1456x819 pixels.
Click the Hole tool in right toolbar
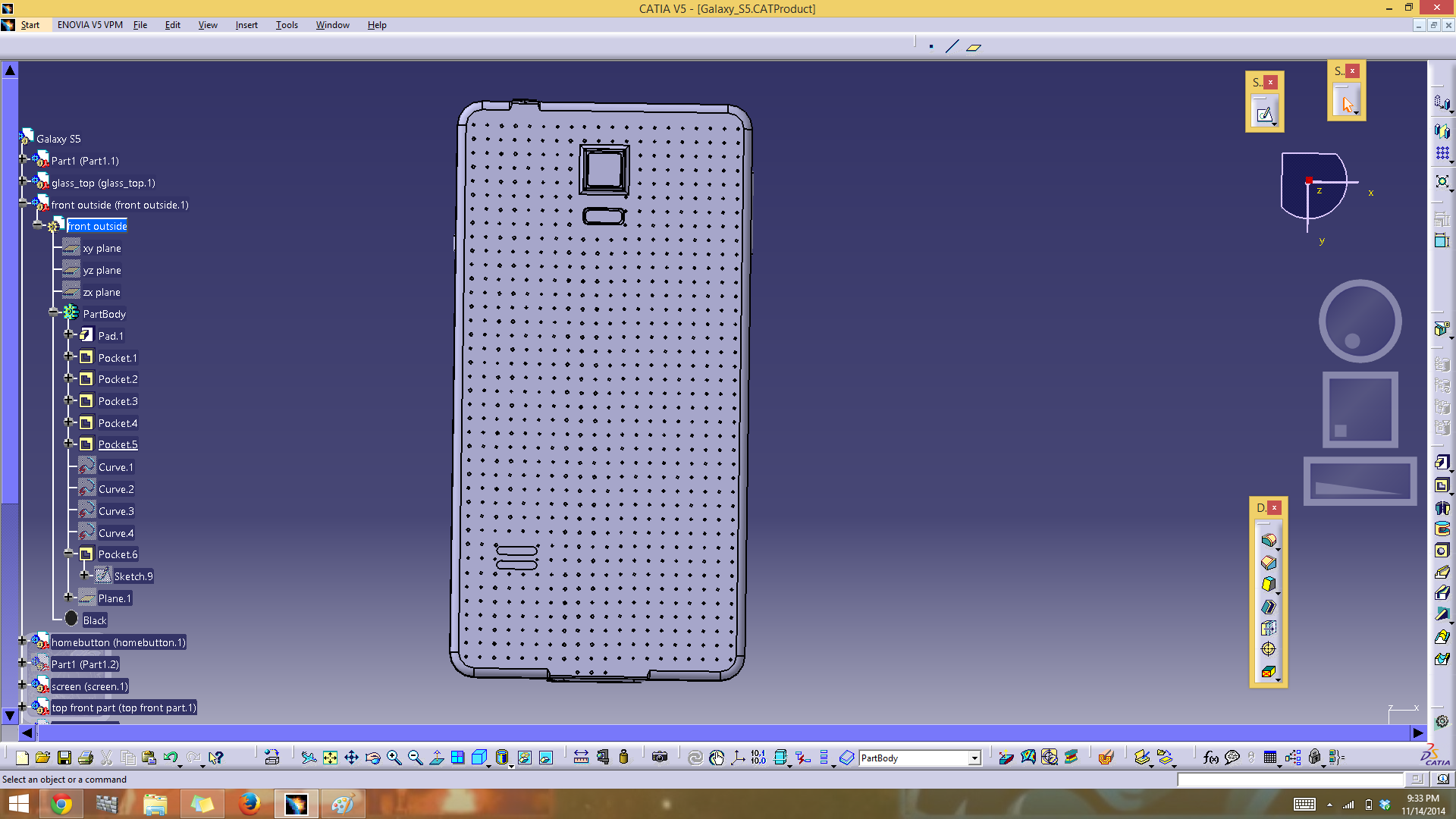click(1442, 551)
